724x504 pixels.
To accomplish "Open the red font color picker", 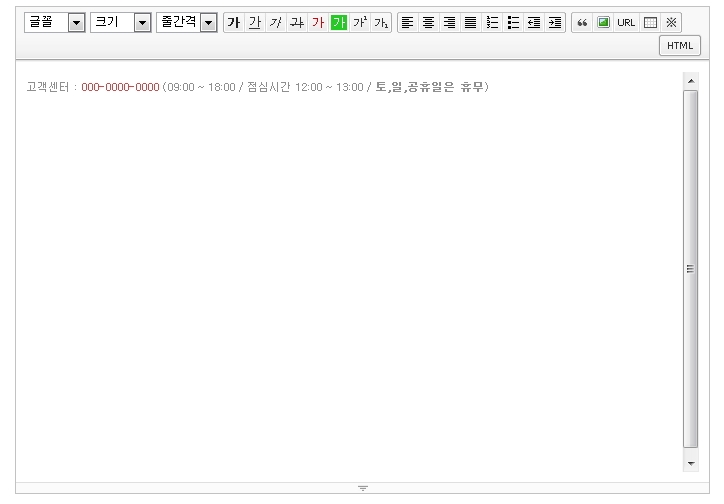I will pyautogui.click(x=317, y=23).
